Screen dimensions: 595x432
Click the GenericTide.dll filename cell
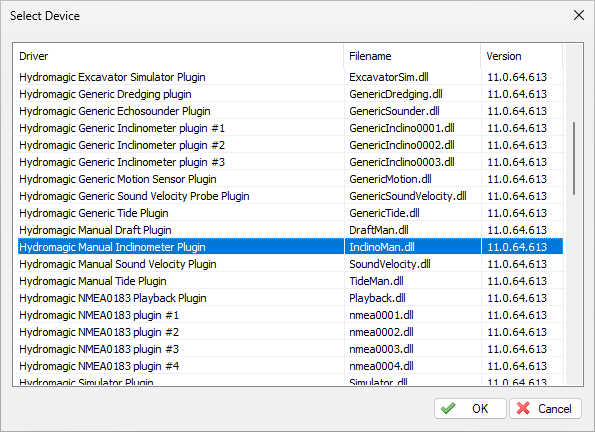pyautogui.click(x=412, y=213)
